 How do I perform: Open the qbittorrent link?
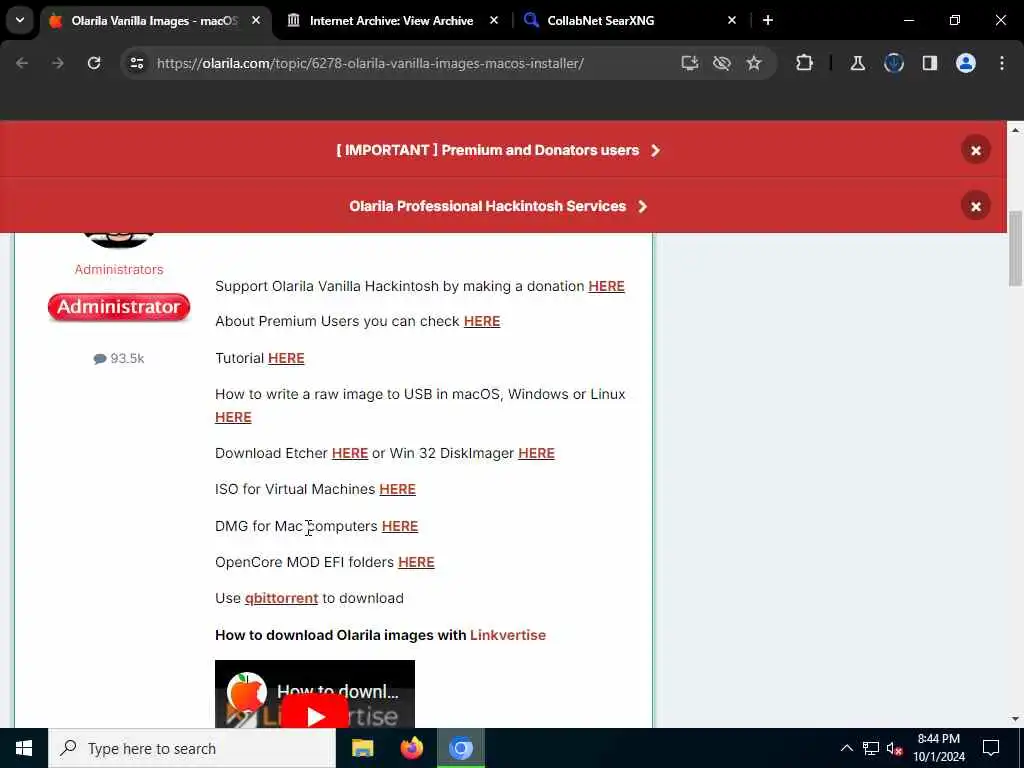click(x=281, y=598)
